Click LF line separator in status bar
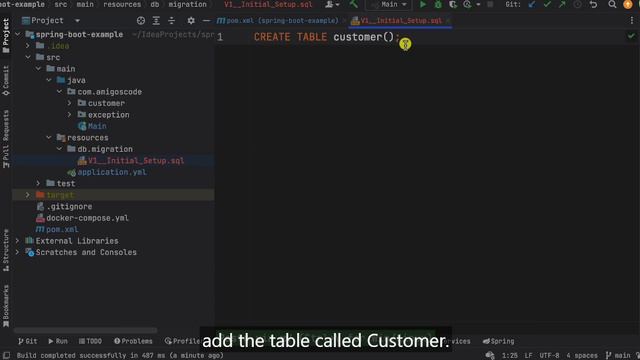Screen dimensions: 640x360 pyautogui.click(x=528, y=356)
